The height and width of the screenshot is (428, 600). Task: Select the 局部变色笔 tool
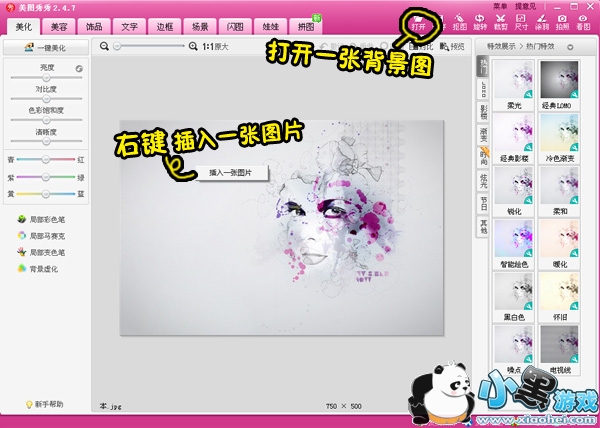coord(41,252)
